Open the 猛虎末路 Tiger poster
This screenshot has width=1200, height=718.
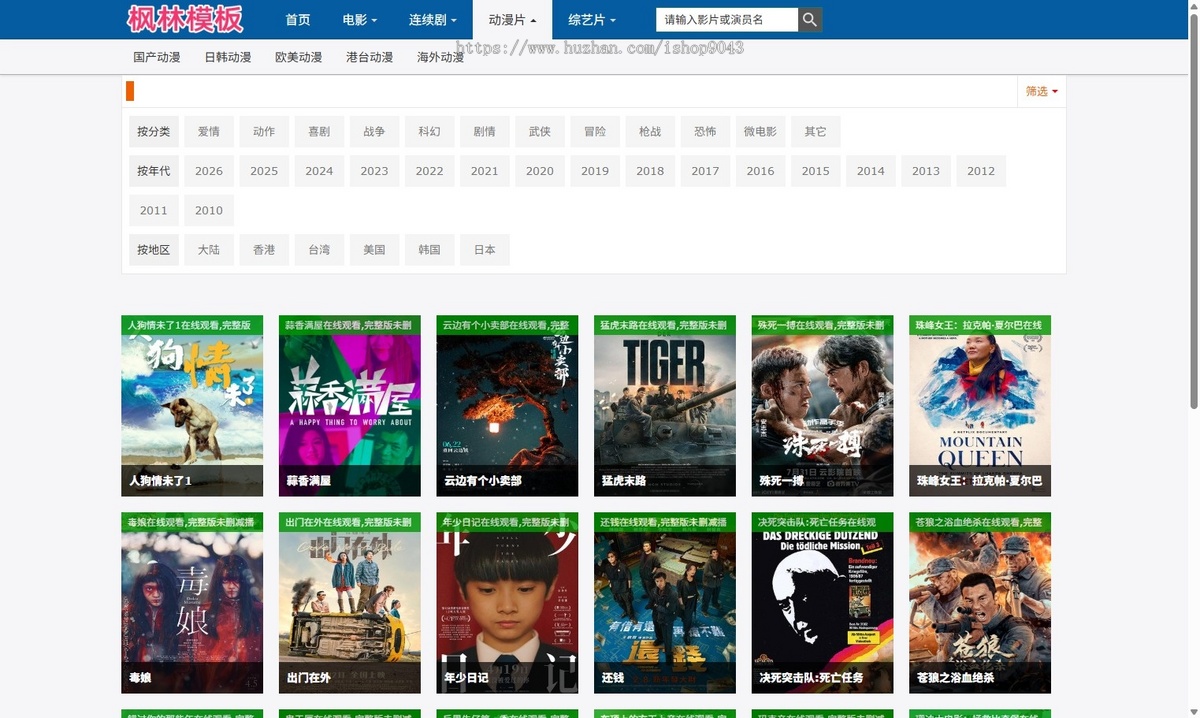(x=665, y=406)
